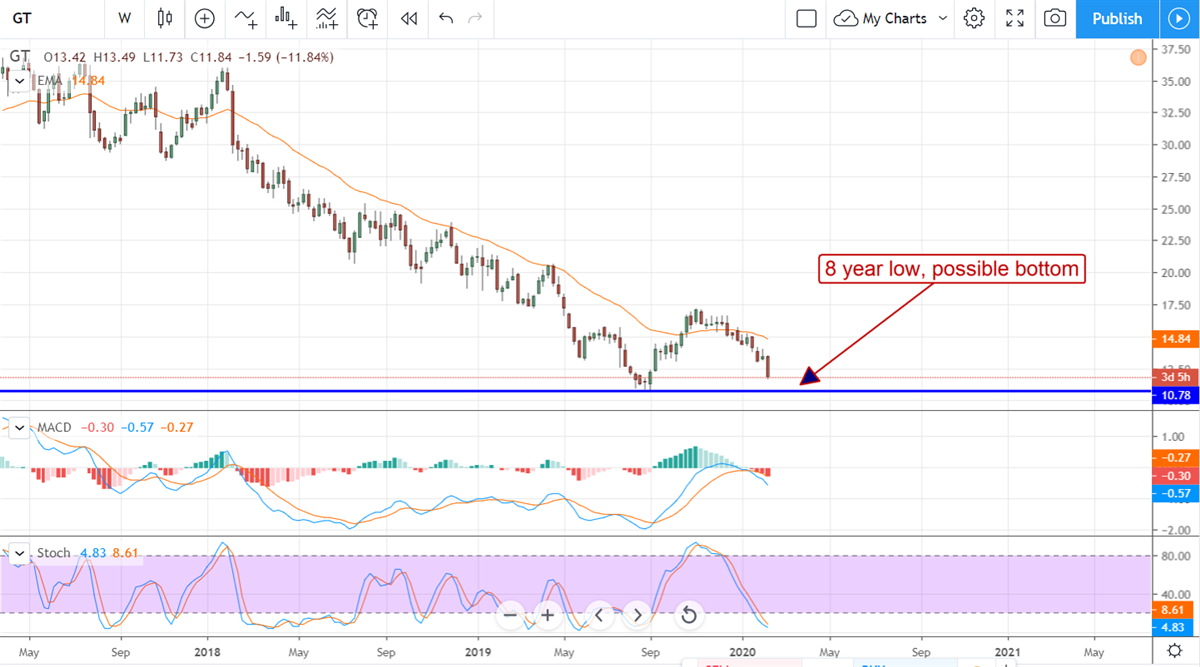
Task: Take a chart snapshot with the camera icon
Action: tap(1054, 18)
